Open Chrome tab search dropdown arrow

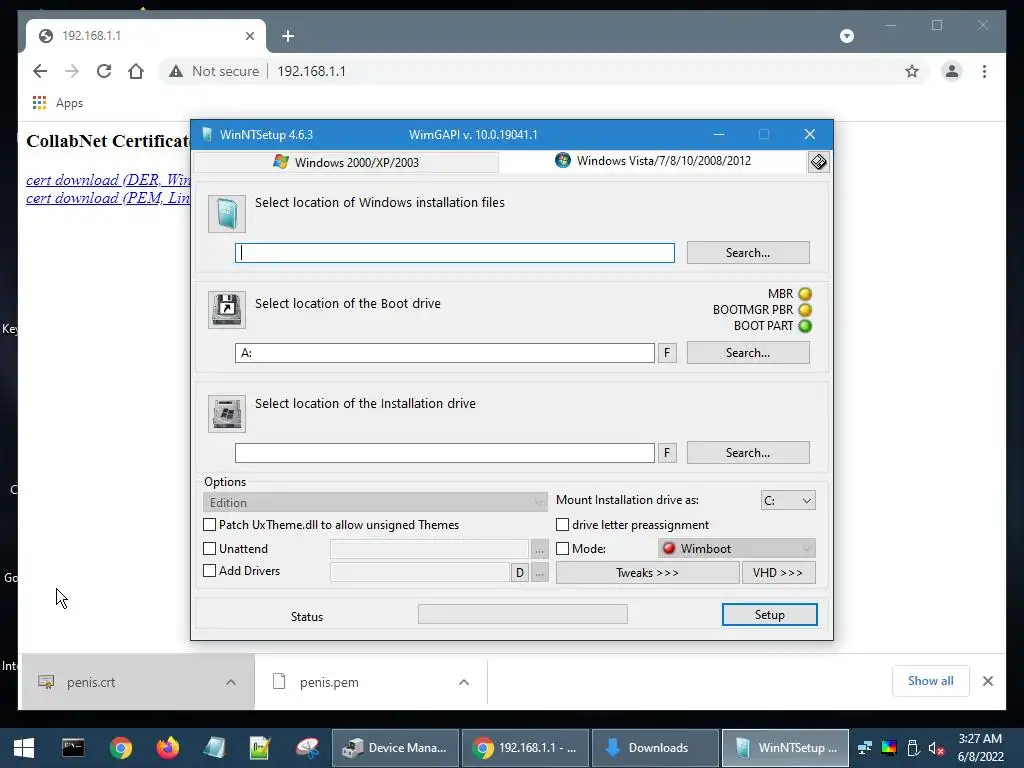(846, 36)
